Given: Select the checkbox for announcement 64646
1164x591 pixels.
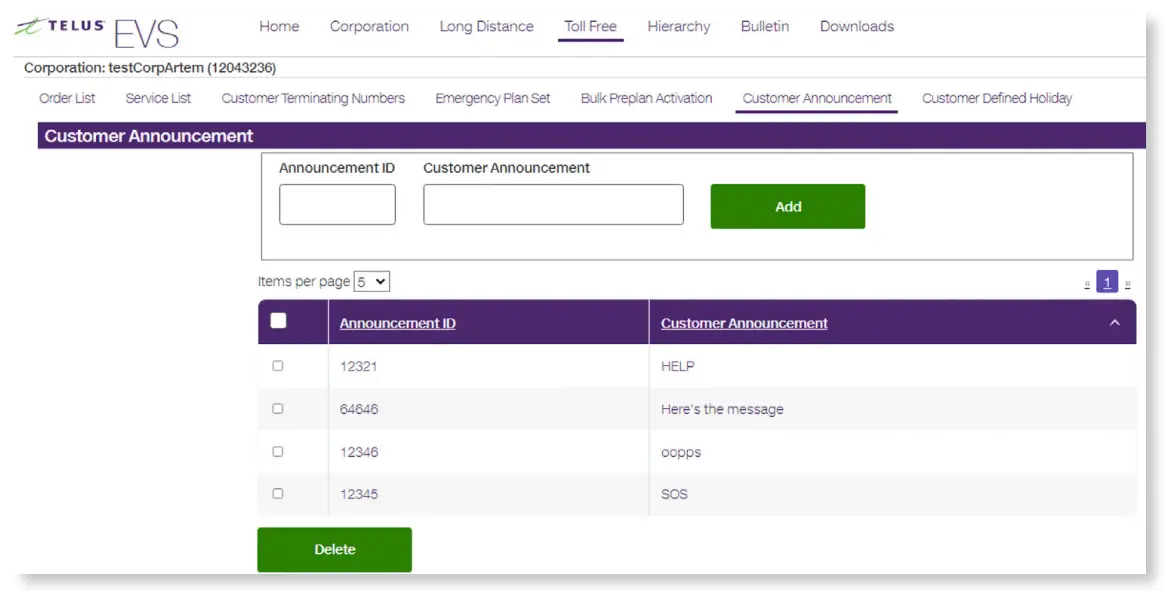Looking at the screenshot, I should (x=278, y=409).
